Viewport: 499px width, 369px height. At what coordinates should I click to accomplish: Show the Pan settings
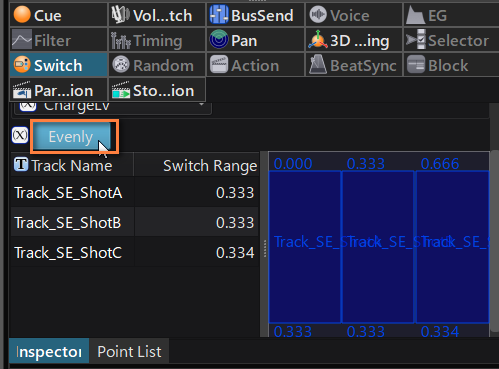tap(255, 40)
